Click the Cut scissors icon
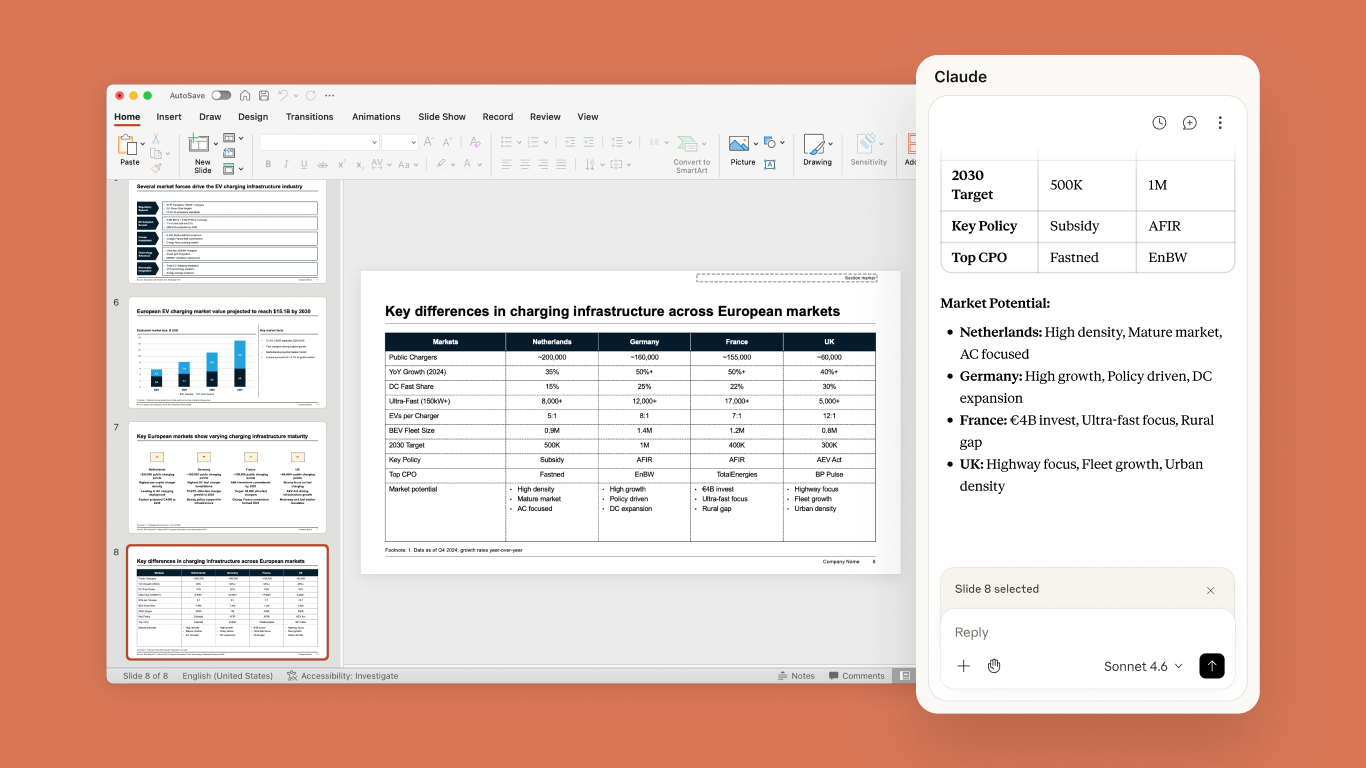Screen dimensions: 1366x768 156,139
